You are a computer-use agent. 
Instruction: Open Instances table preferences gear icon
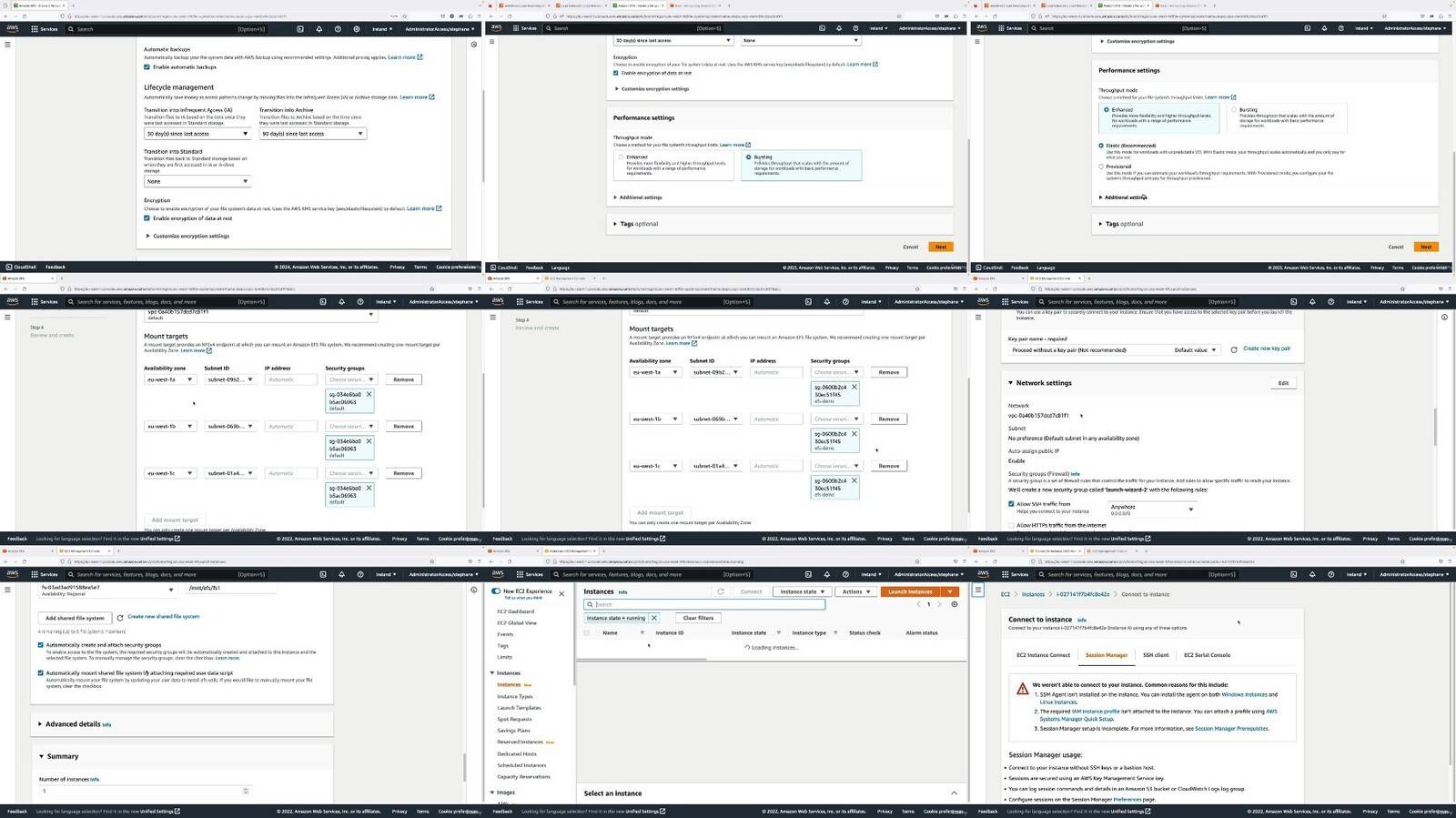click(954, 604)
